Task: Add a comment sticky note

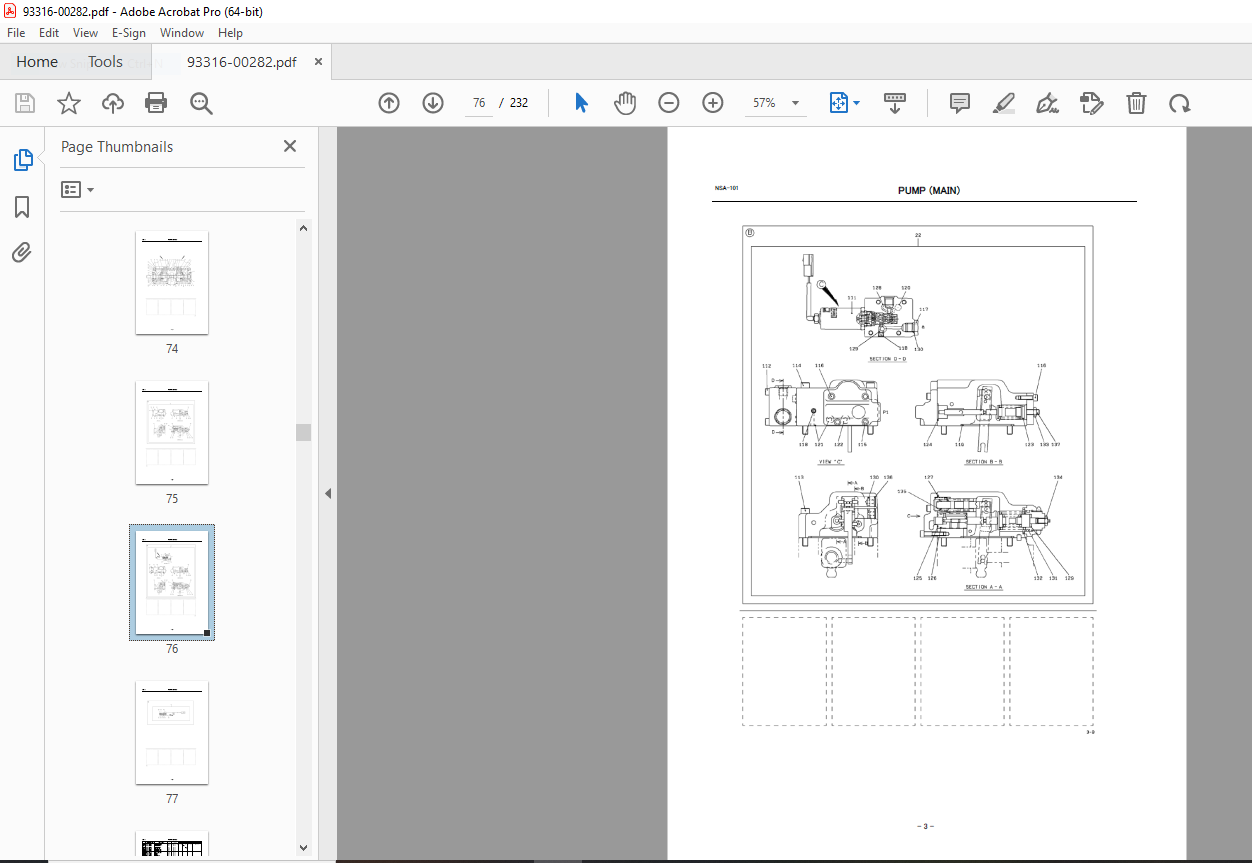Action: click(x=960, y=103)
